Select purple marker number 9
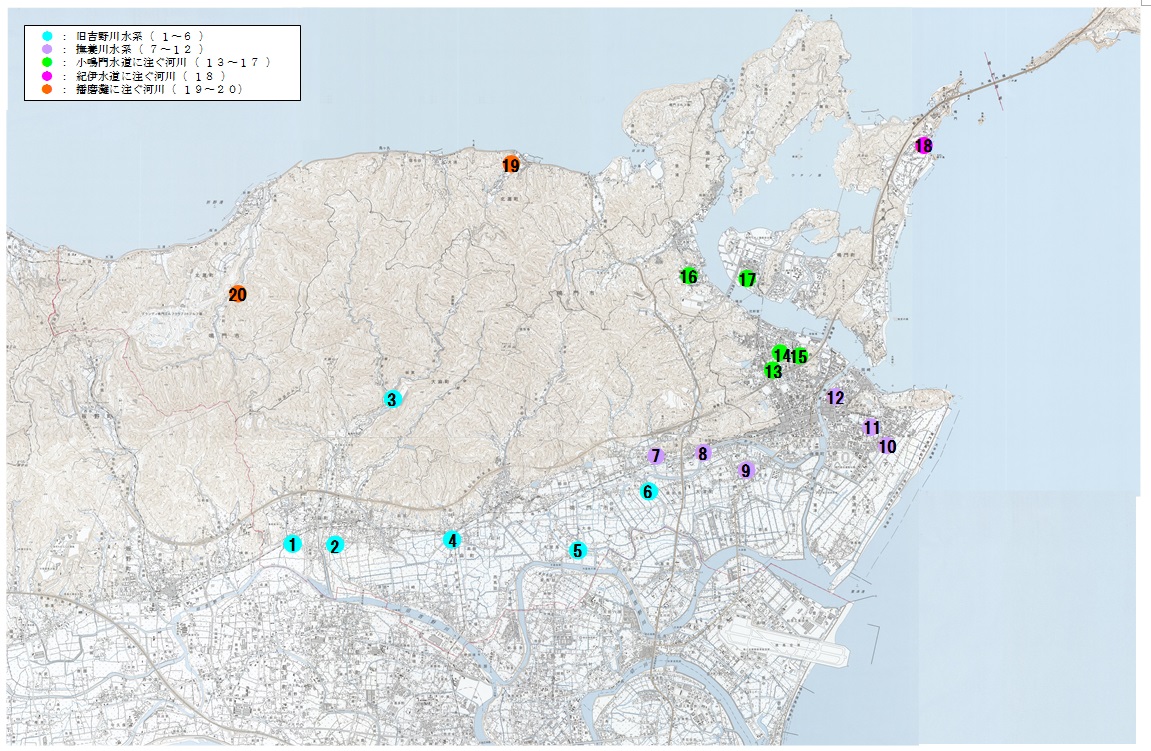This screenshot has width=1151, height=751. coord(745,470)
